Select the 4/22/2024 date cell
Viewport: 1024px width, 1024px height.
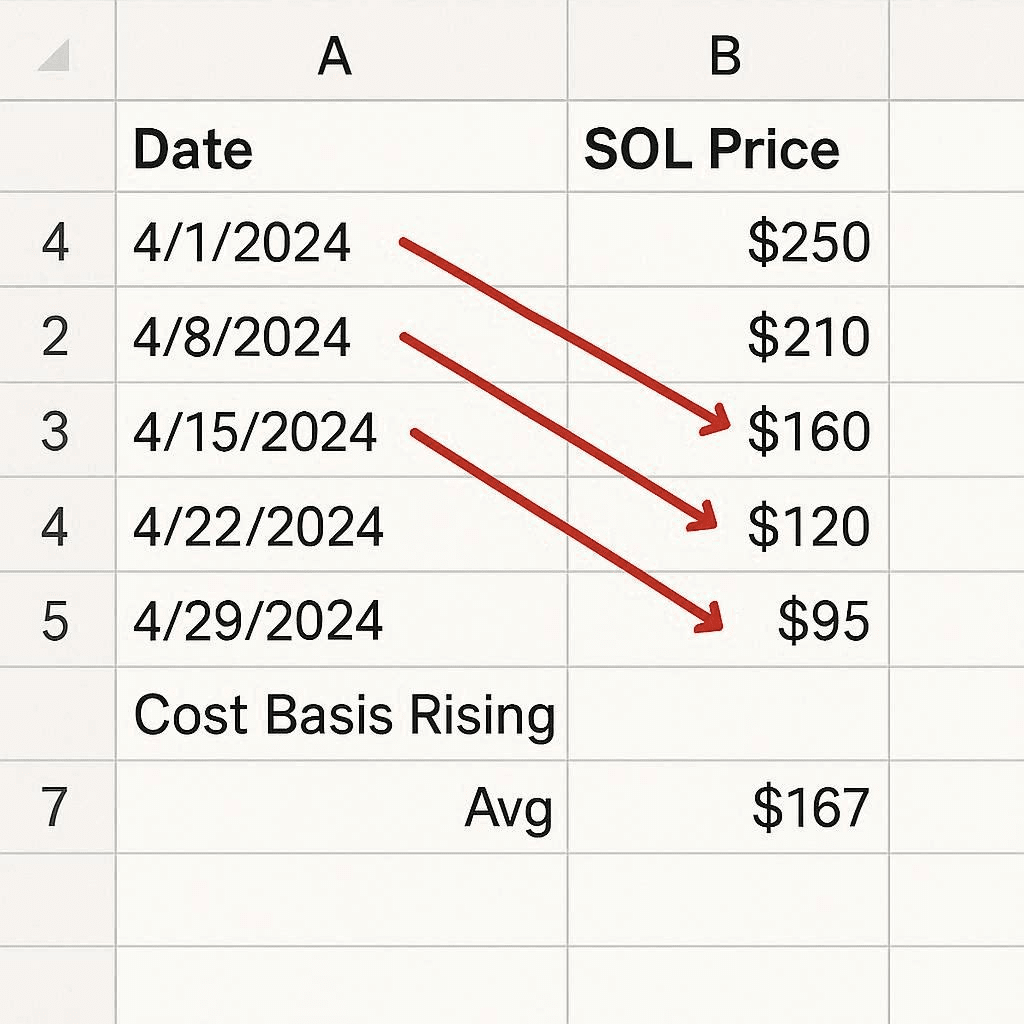tap(258, 526)
